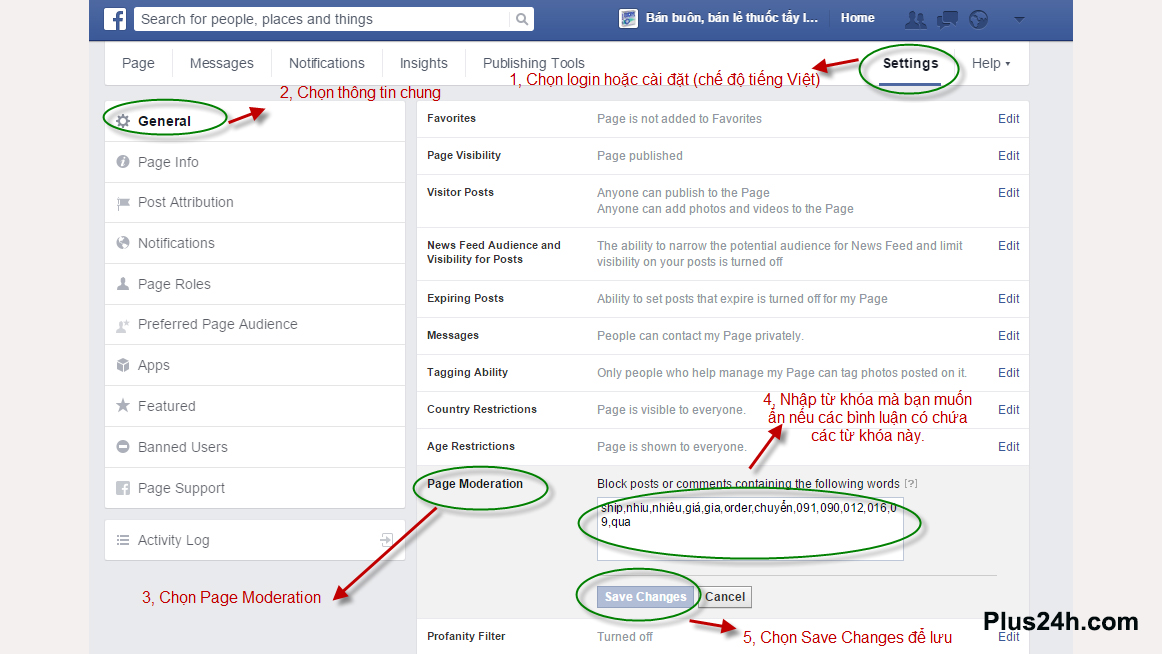This screenshot has height=654, width=1162.
Task: Open Preferred Page Audience settings
Action: click(x=255, y=324)
